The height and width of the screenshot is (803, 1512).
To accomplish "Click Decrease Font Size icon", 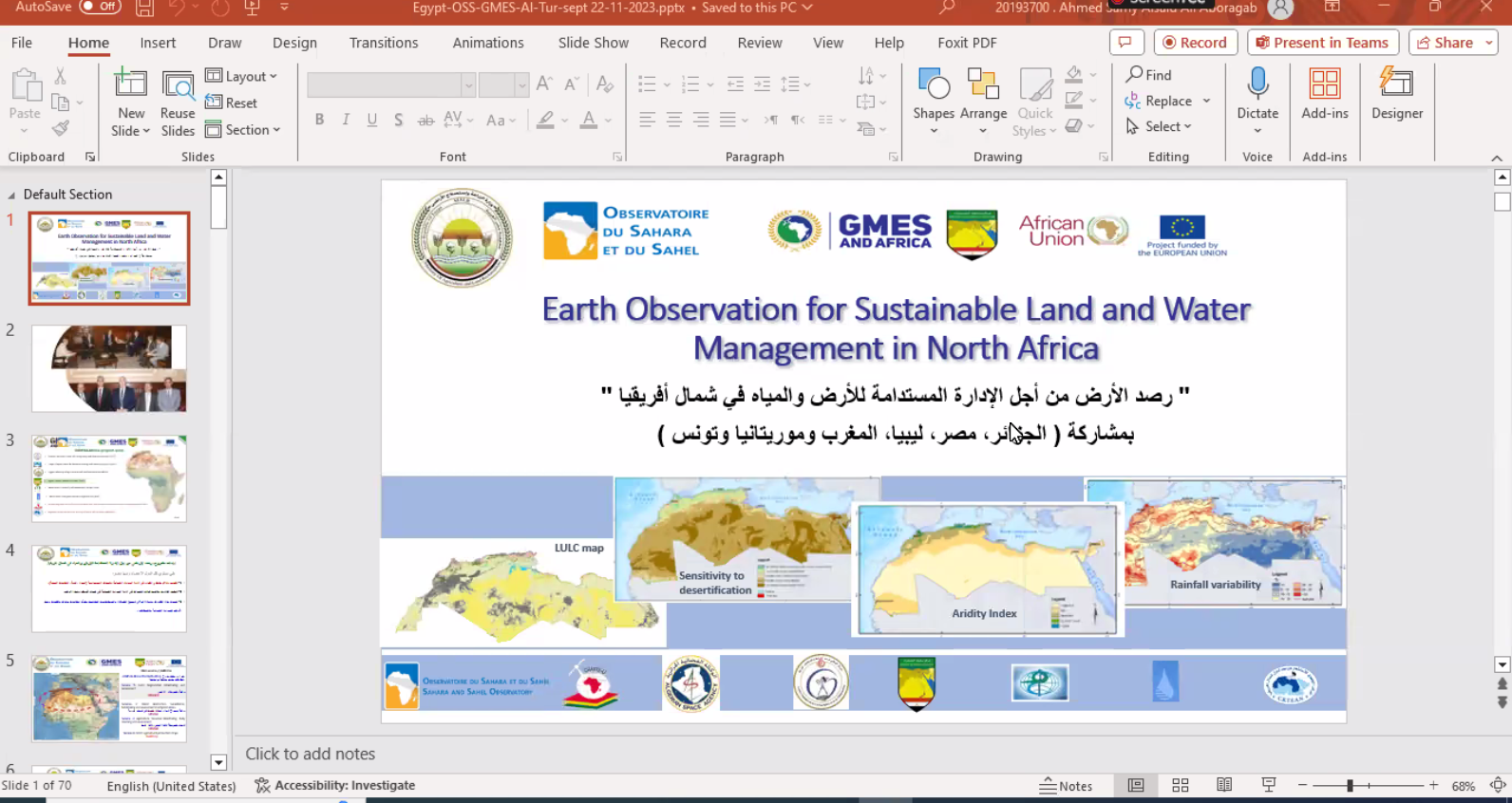I will point(571,84).
